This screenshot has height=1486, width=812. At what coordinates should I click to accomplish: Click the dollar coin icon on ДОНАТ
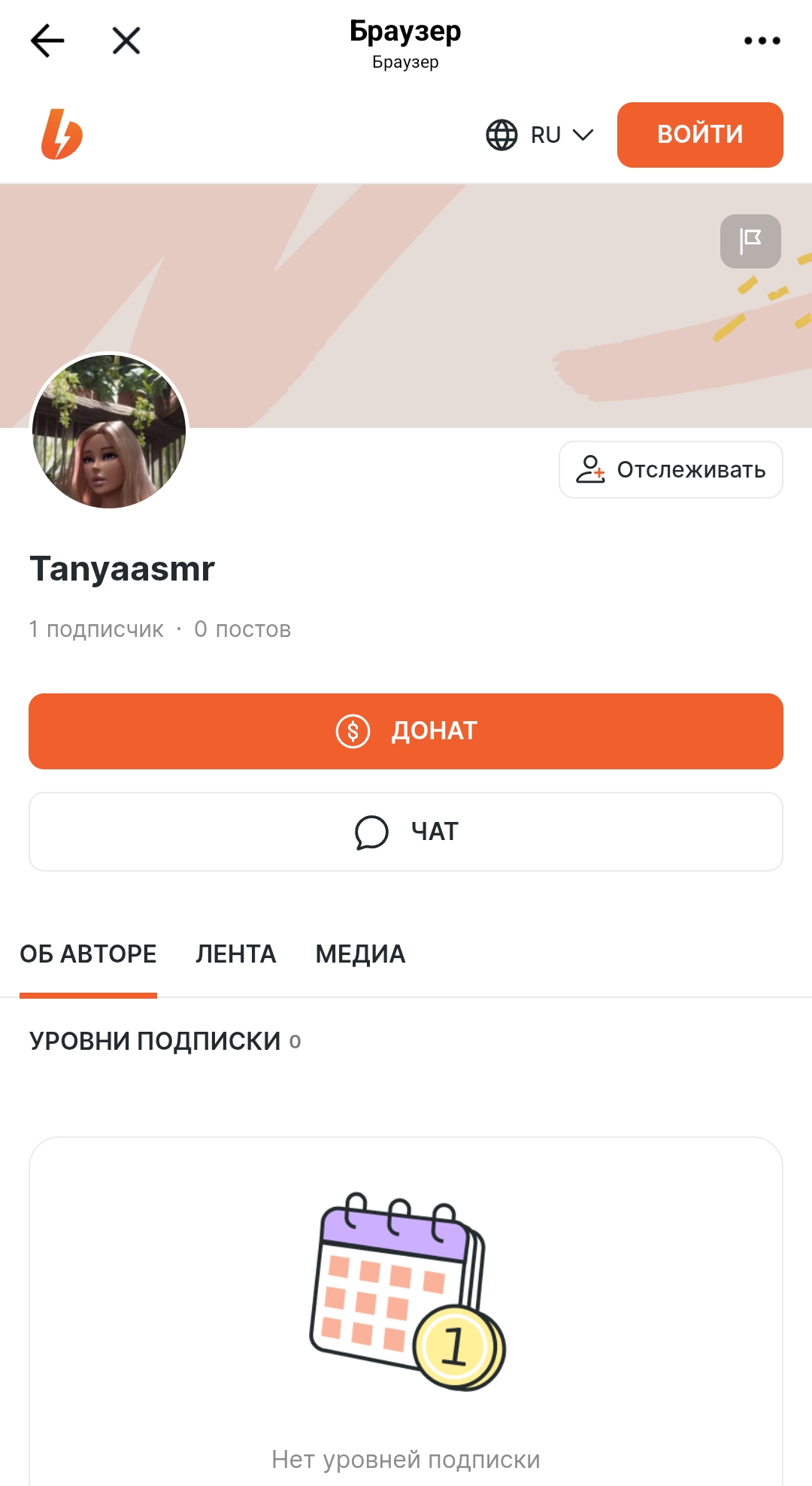point(353,731)
